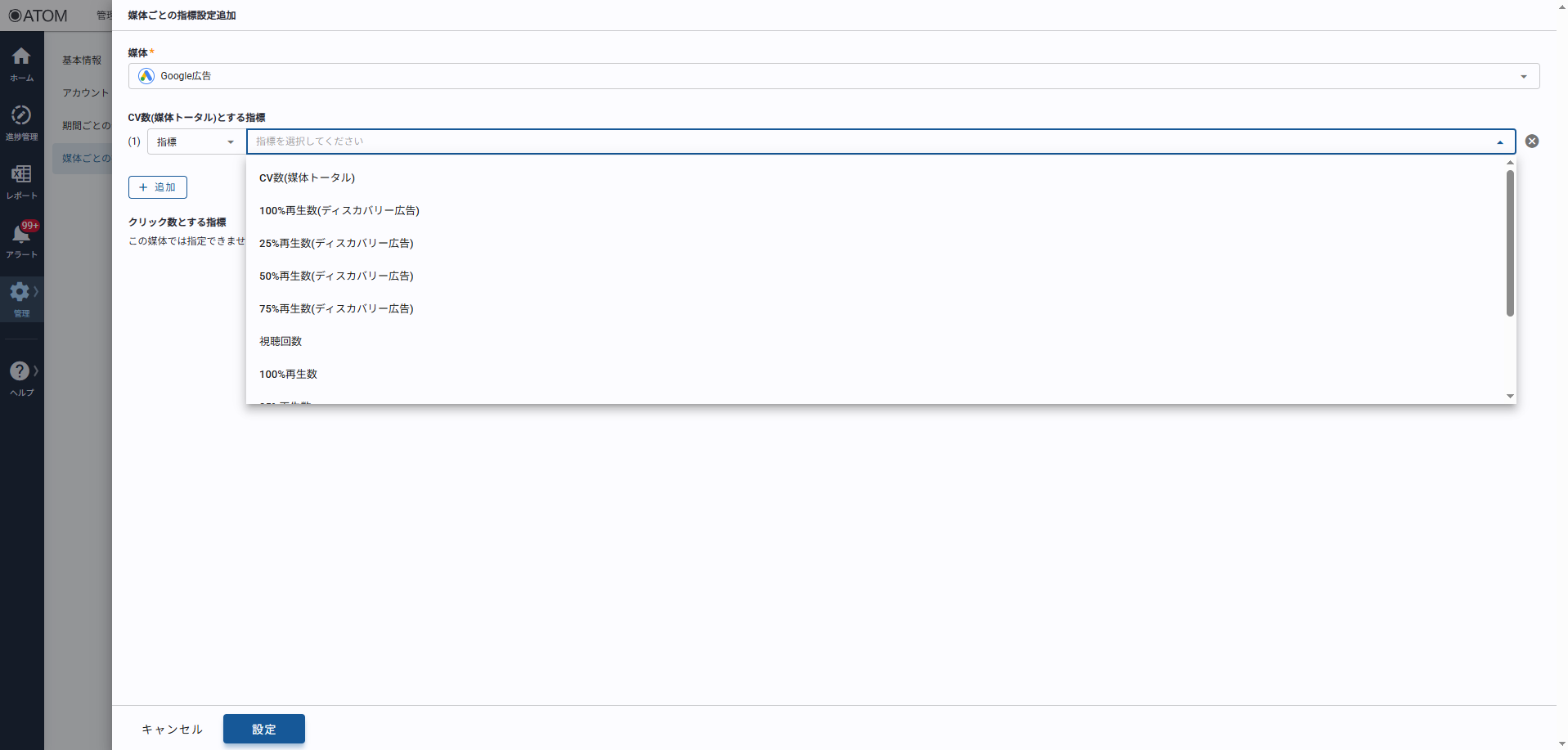Click the キャンセル button
1568x750 pixels.
pos(172,729)
